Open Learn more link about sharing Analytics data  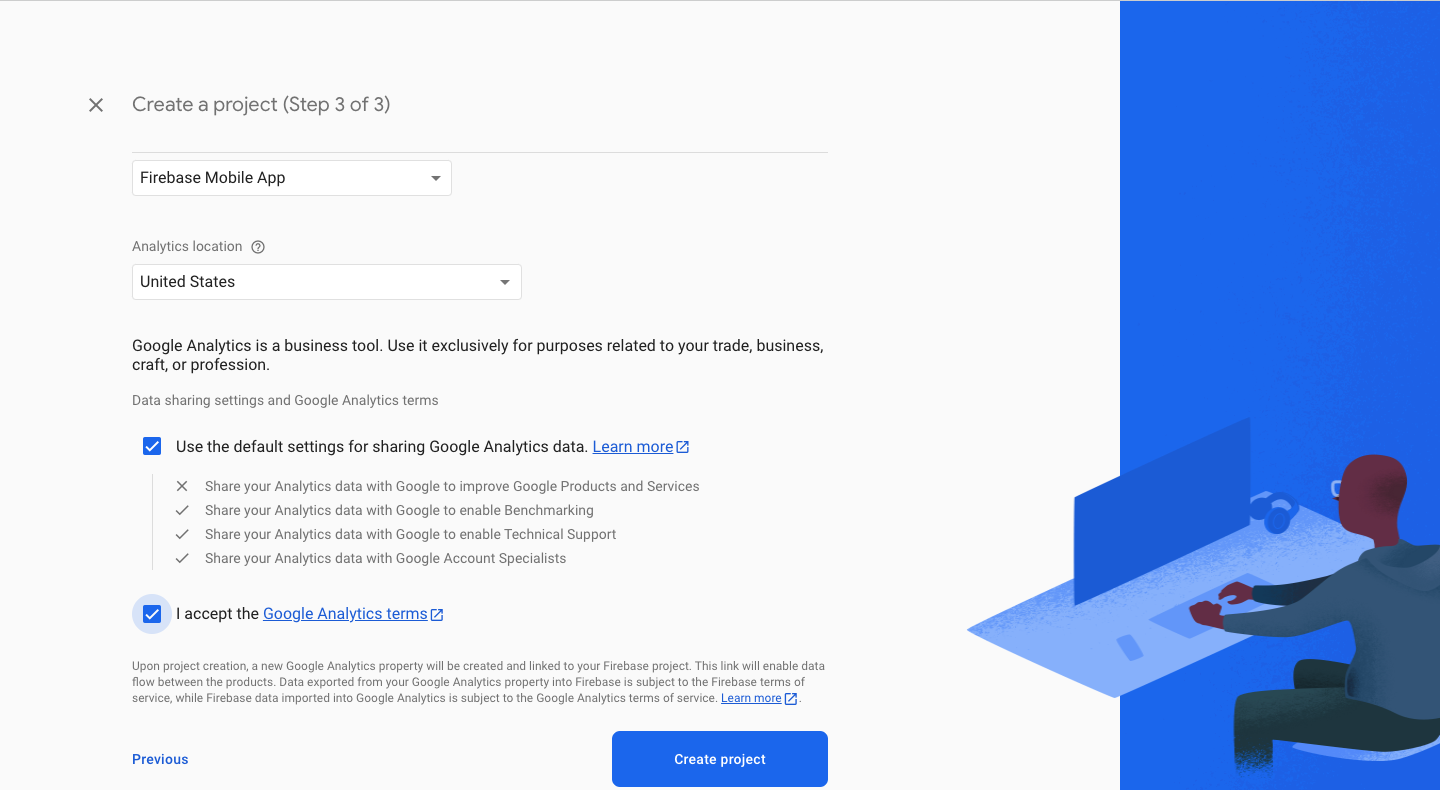pos(632,447)
